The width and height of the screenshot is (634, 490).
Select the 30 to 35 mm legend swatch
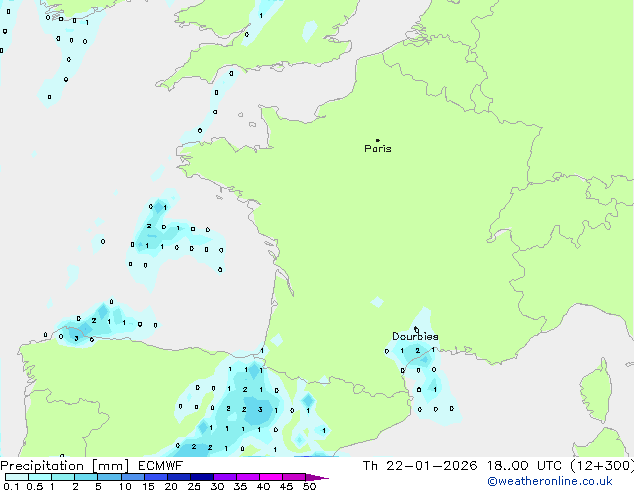coord(224,477)
